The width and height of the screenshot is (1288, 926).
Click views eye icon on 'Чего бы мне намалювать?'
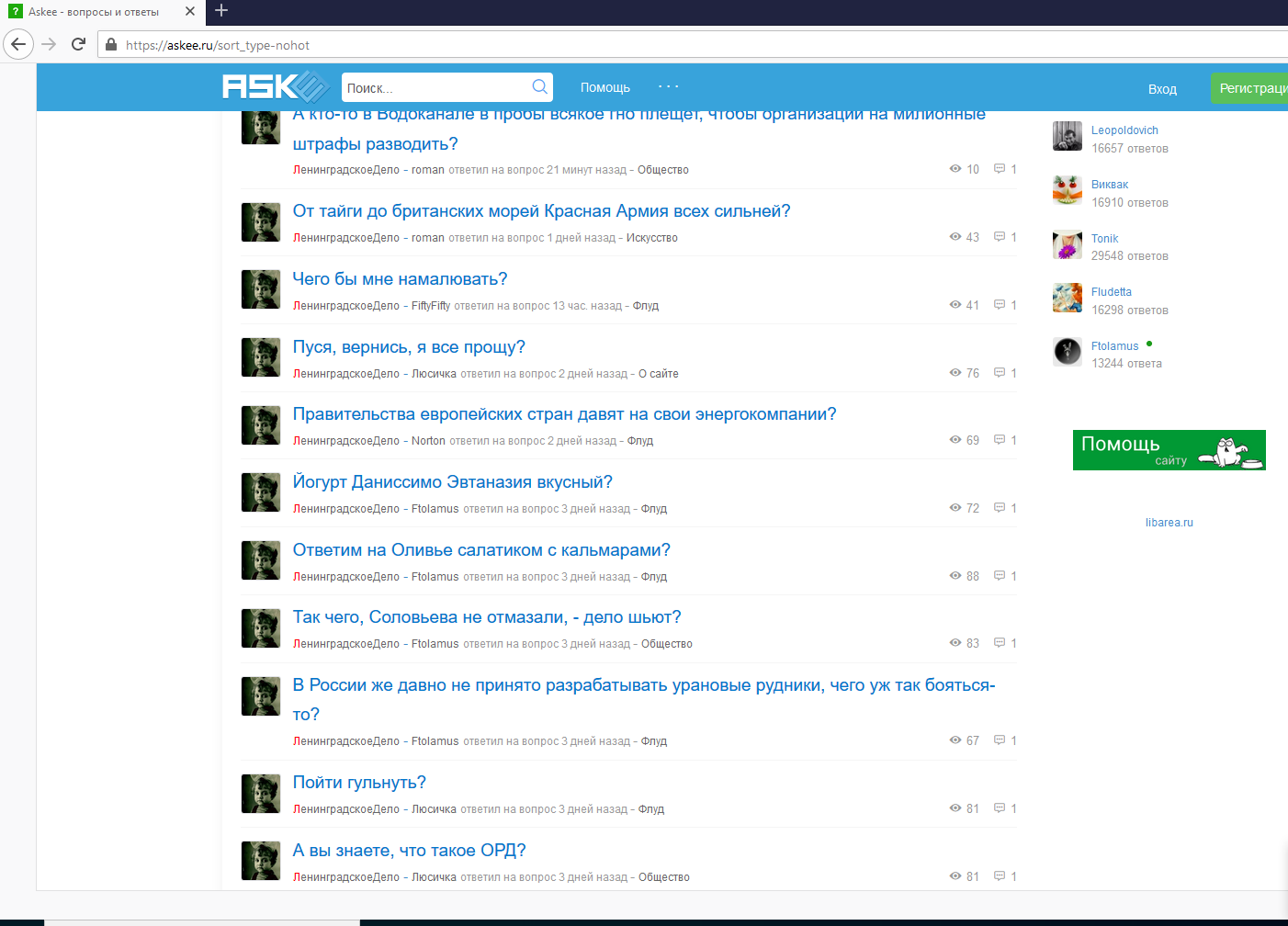(955, 305)
